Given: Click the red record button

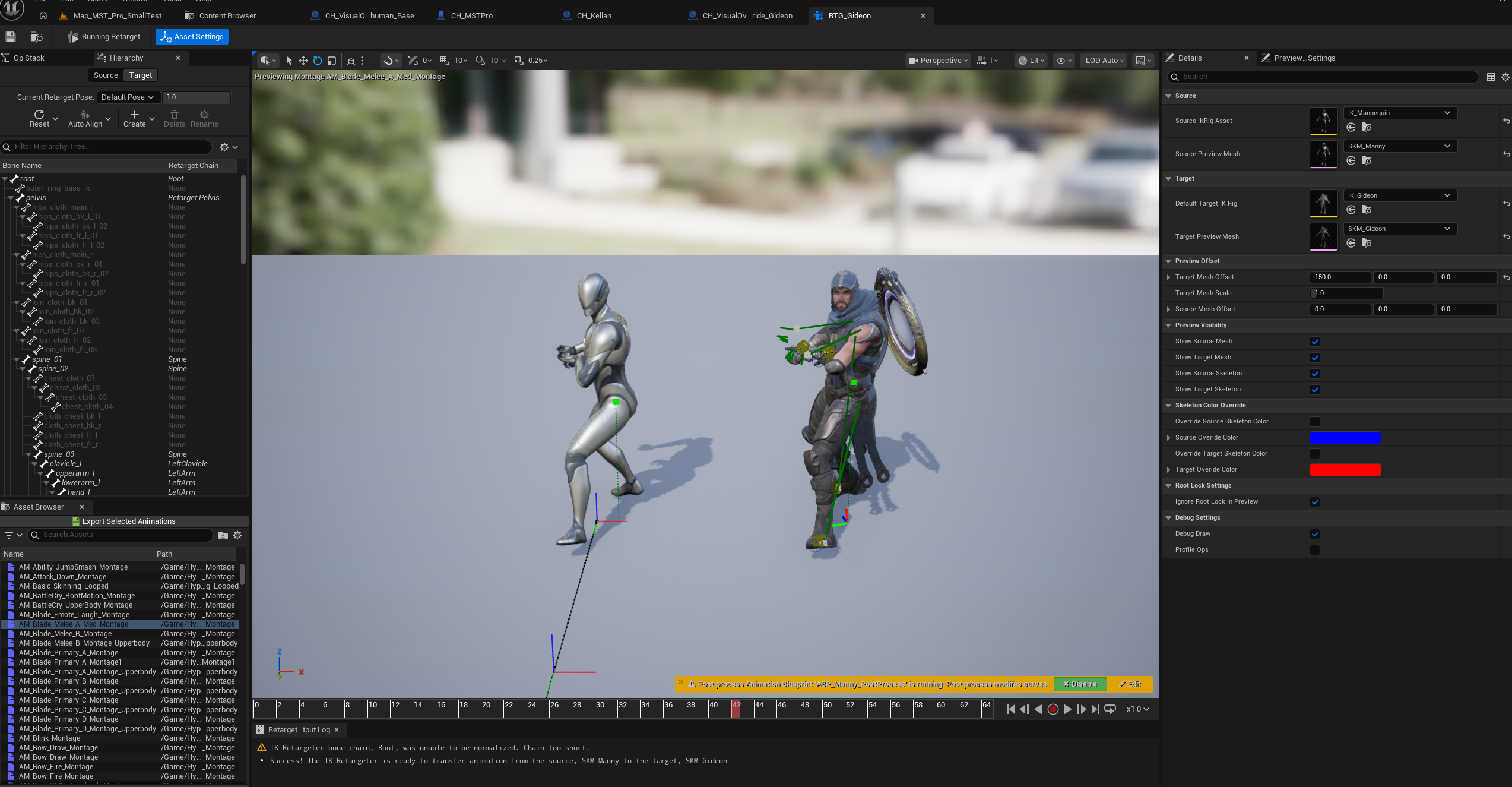Looking at the screenshot, I should pos(1053,709).
